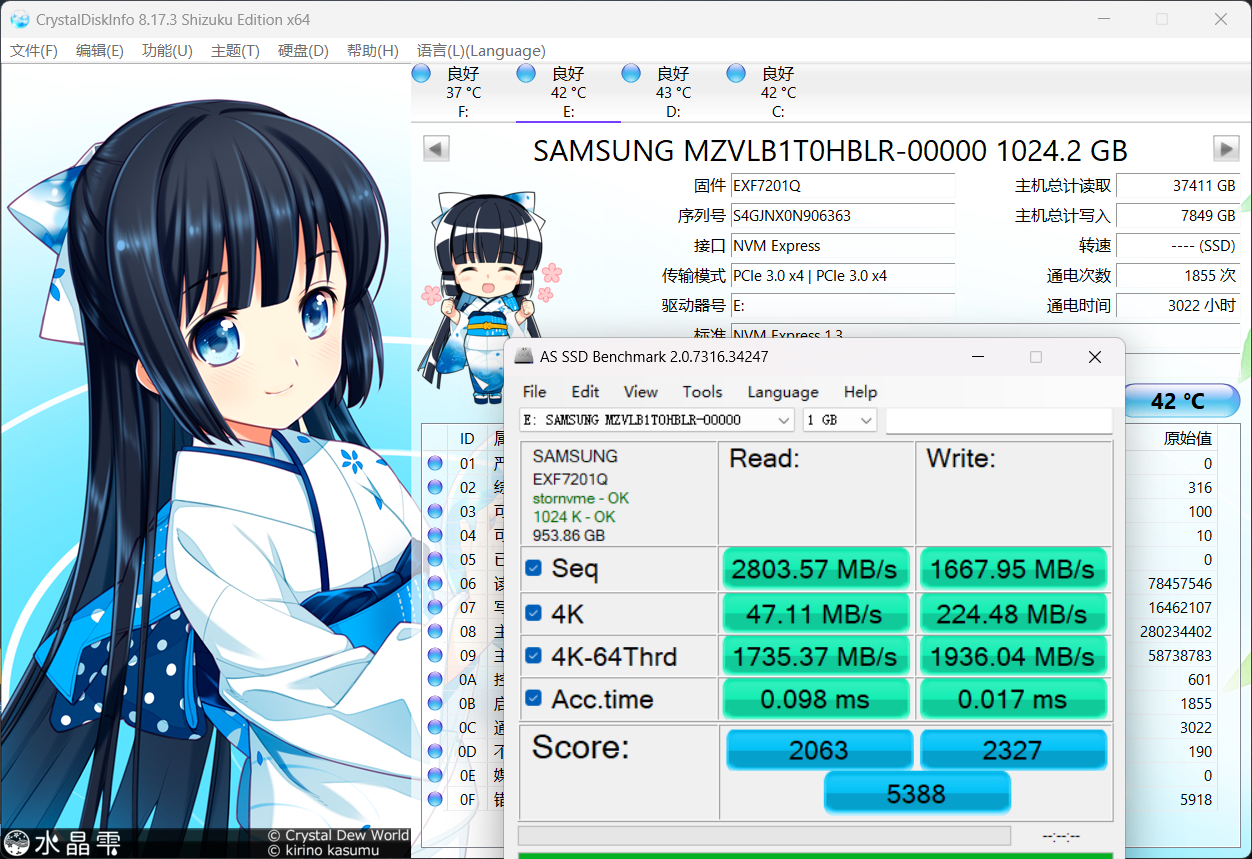
Task: Click the blue status dot beside attribute 01
Action: coord(434,462)
